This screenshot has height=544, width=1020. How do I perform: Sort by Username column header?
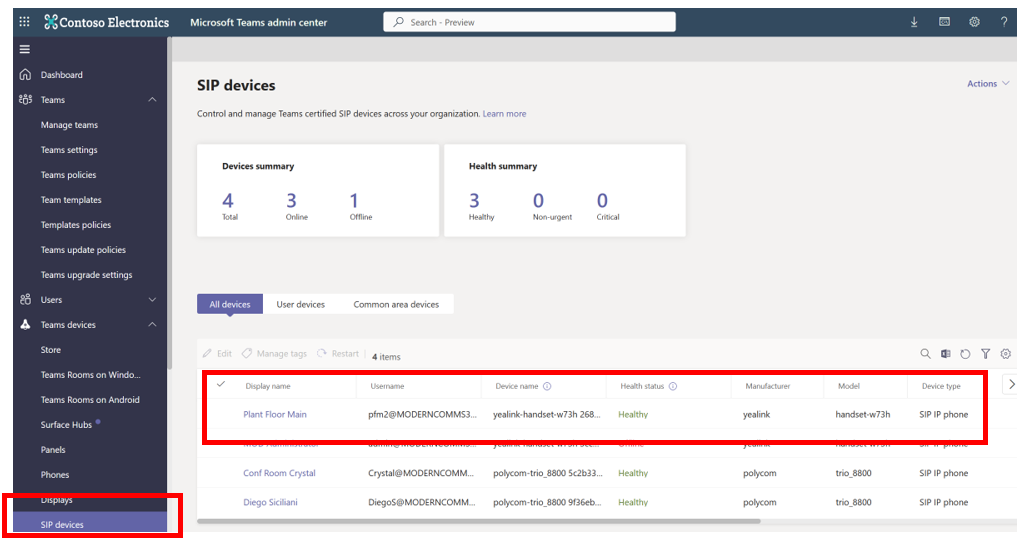click(x=387, y=386)
